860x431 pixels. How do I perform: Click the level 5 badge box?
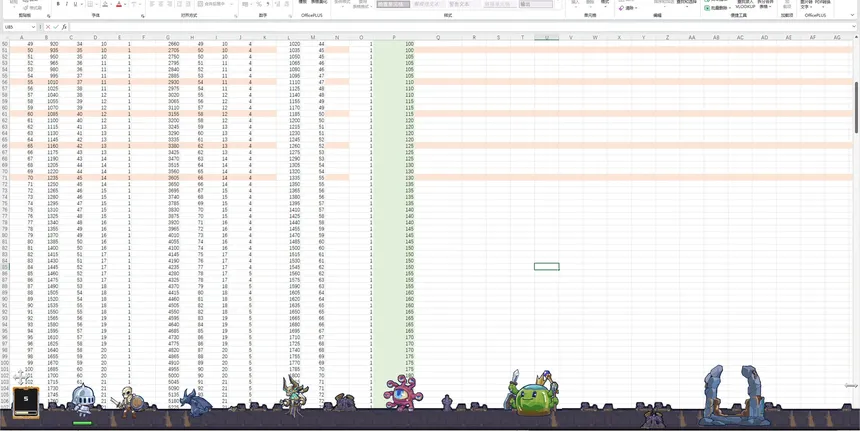[26, 402]
